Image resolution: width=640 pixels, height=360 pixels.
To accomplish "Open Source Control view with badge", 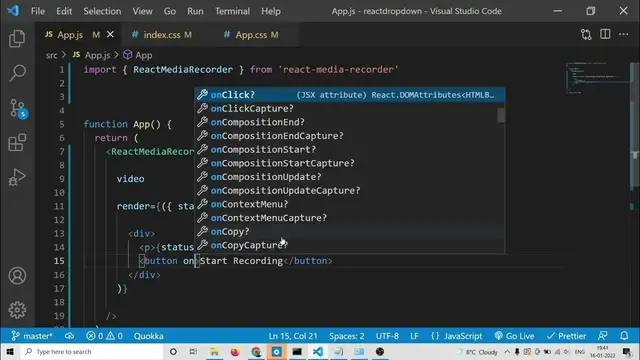I will 18,109.
